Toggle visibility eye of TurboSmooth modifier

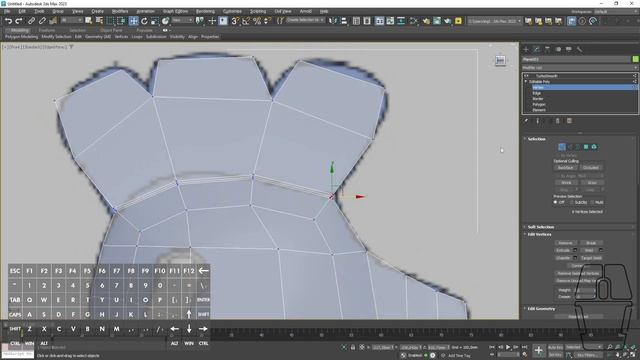pyautogui.click(x=527, y=76)
